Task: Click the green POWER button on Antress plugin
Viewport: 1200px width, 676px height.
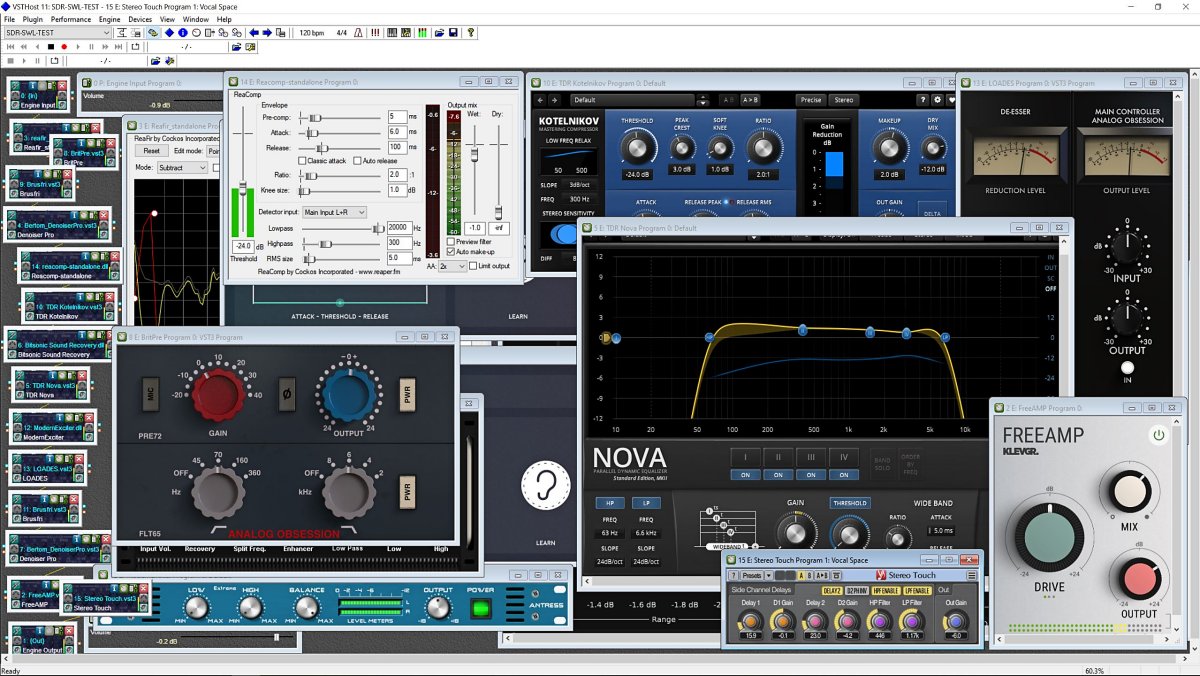Action: [x=483, y=609]
